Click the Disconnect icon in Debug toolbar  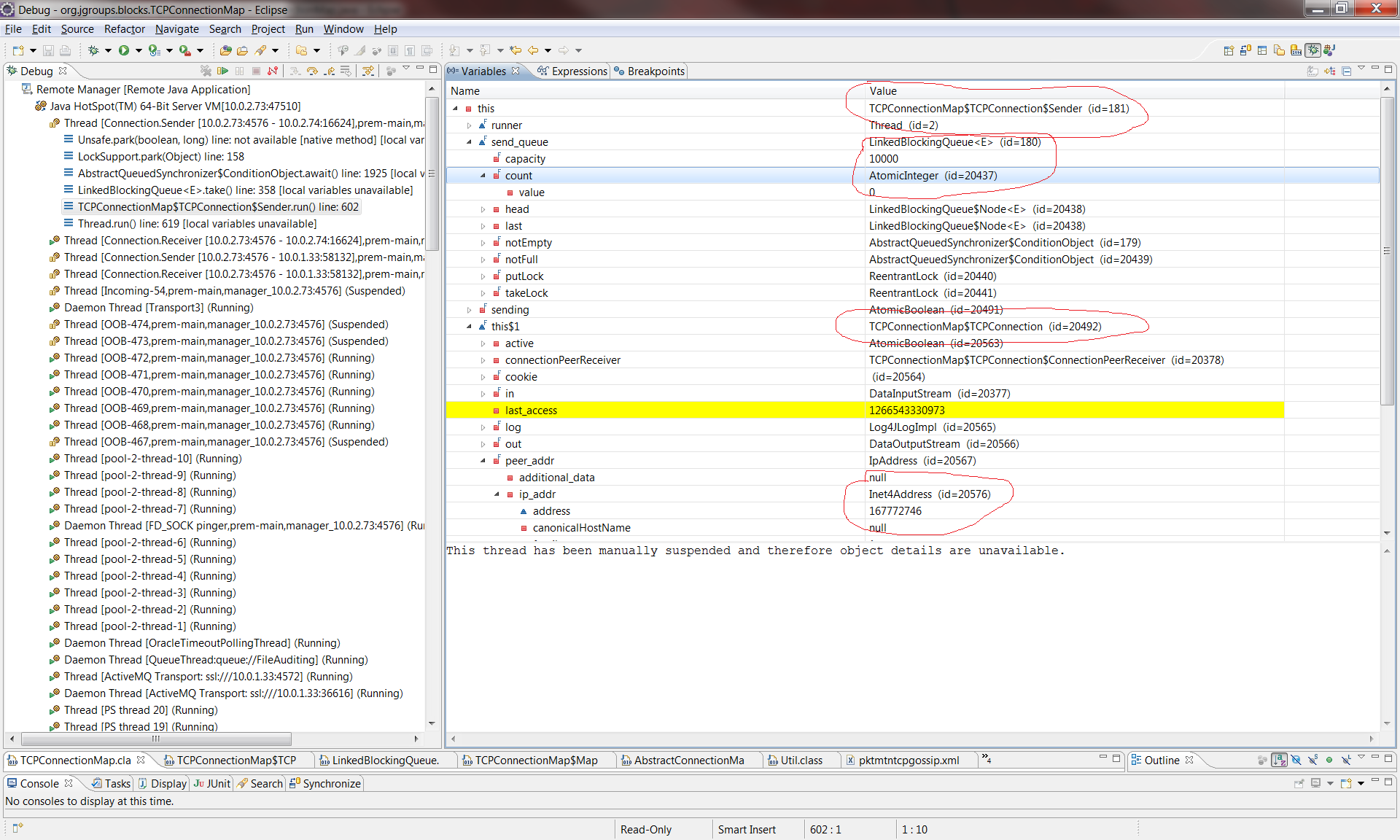273,71
